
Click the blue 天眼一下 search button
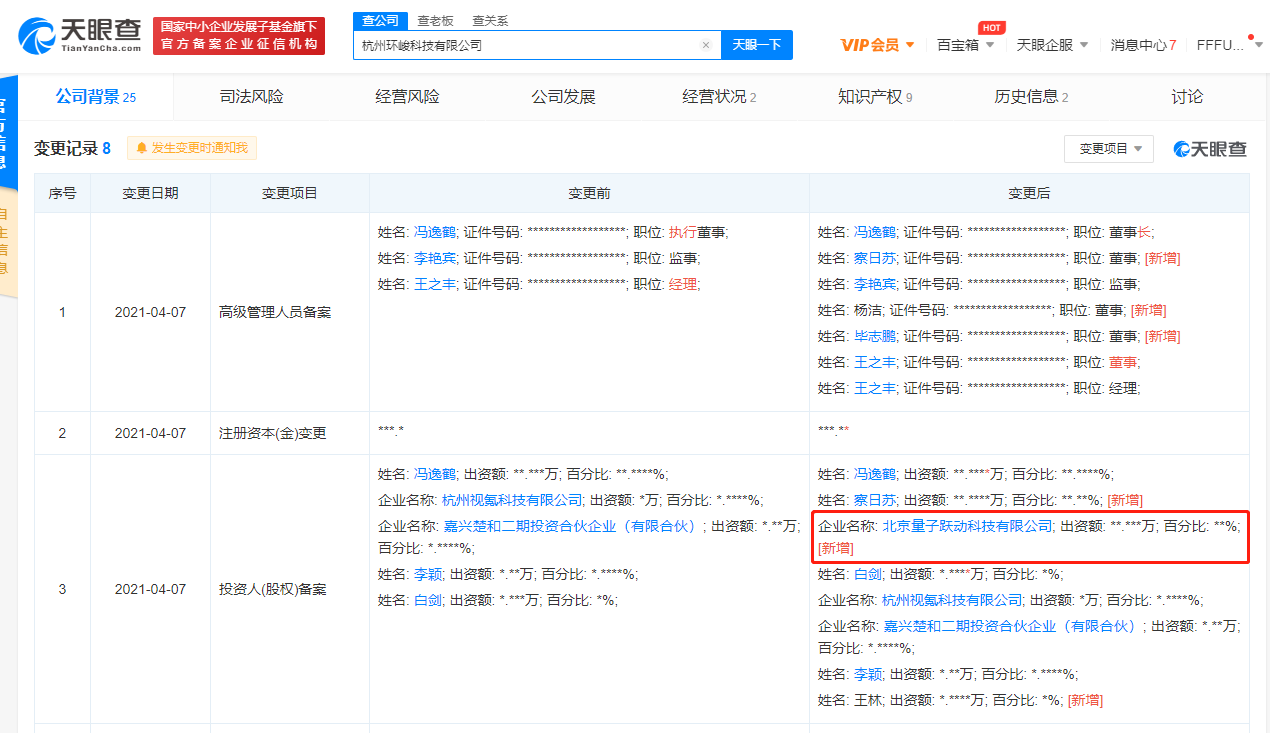(757, 45)
